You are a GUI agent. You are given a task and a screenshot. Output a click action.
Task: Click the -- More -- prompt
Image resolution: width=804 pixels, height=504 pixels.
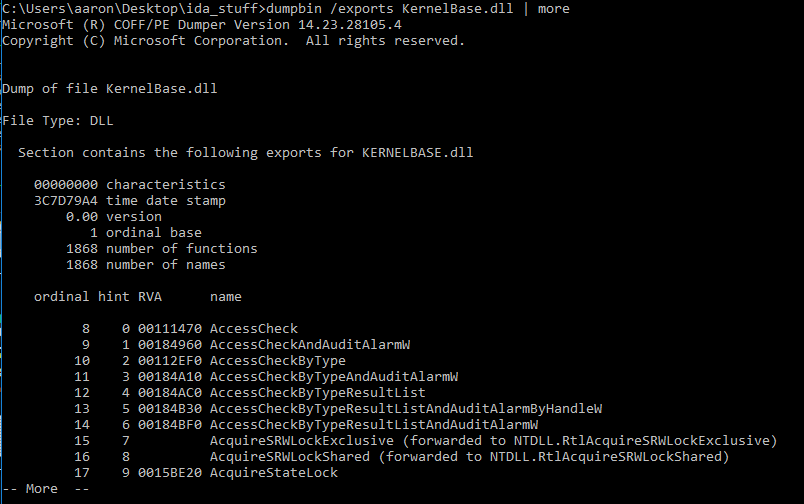tap(46, 489)
